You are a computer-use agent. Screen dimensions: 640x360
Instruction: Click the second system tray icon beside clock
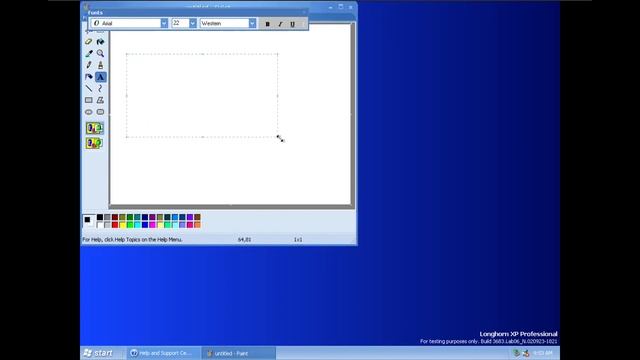point(526,353)
